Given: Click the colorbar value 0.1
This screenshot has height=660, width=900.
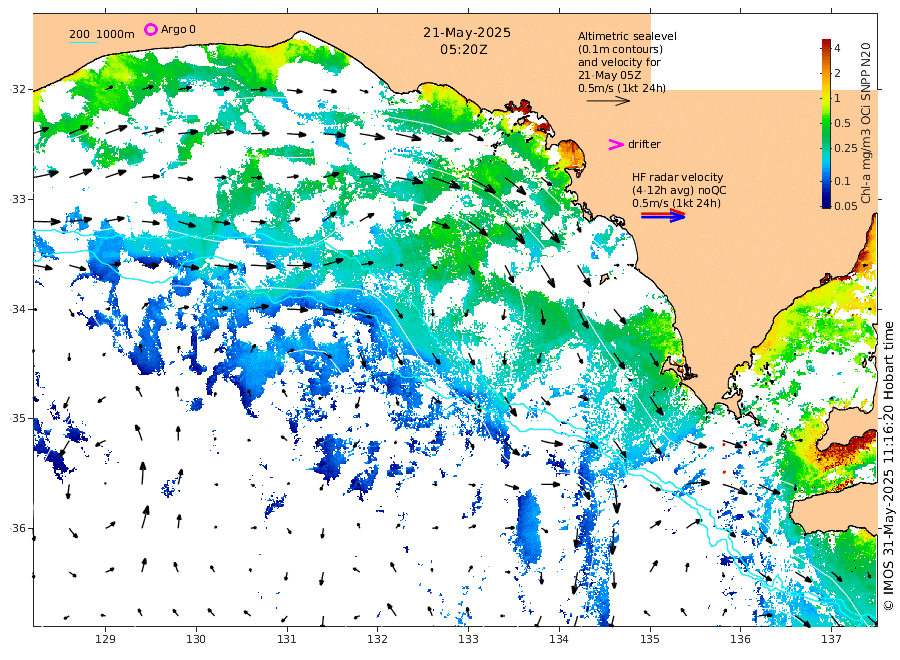Looking at the screenshot, I should coord(842,181).
